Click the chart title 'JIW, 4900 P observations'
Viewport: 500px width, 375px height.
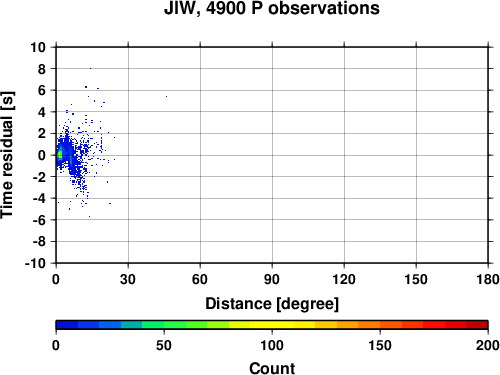(x=272, y=9)
